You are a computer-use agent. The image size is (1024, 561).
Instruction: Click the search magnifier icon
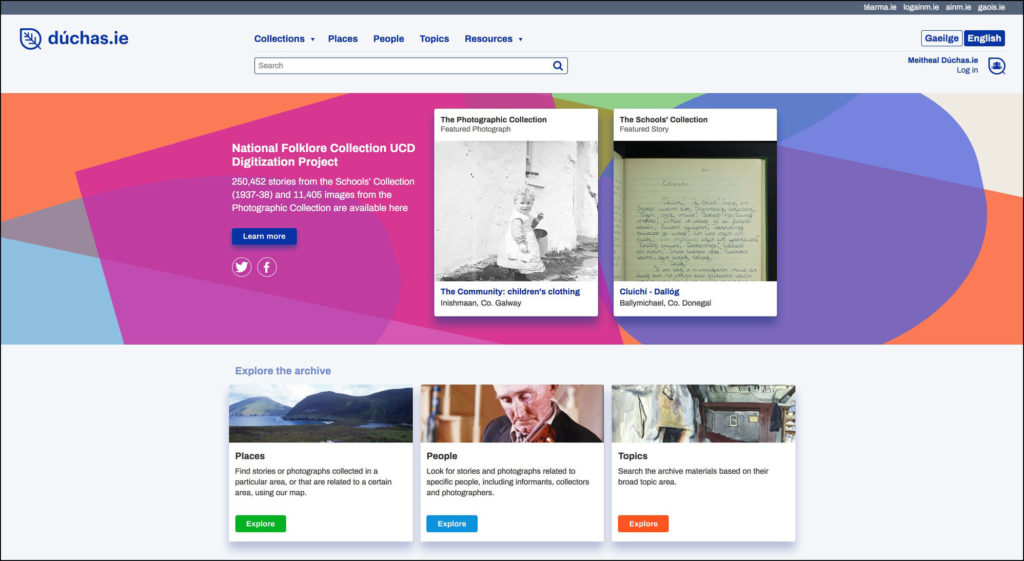coord(558,66)
